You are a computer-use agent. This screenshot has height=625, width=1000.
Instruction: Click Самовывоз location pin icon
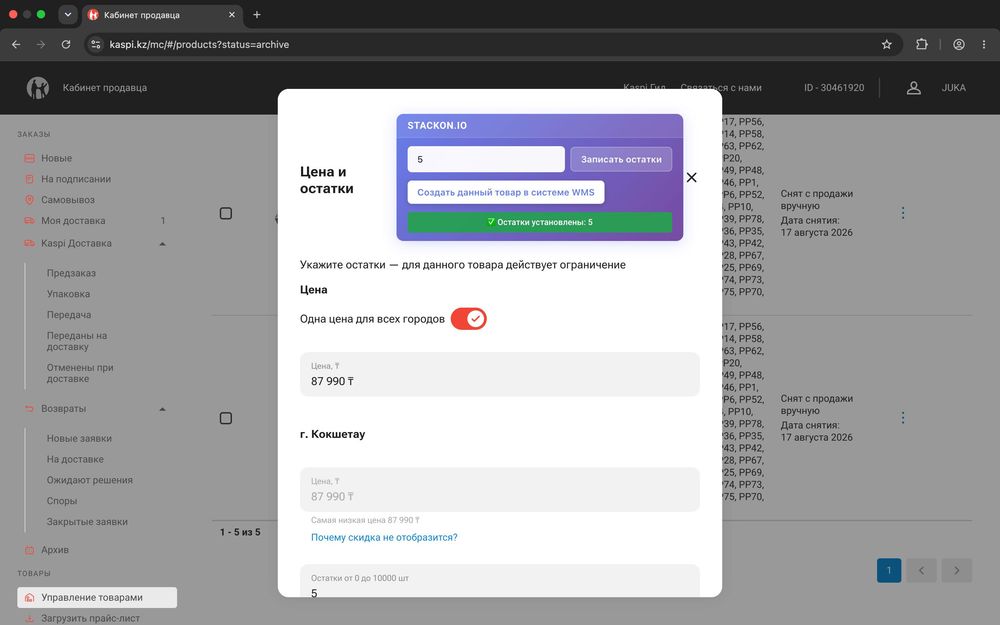click(x=29, y=200)
